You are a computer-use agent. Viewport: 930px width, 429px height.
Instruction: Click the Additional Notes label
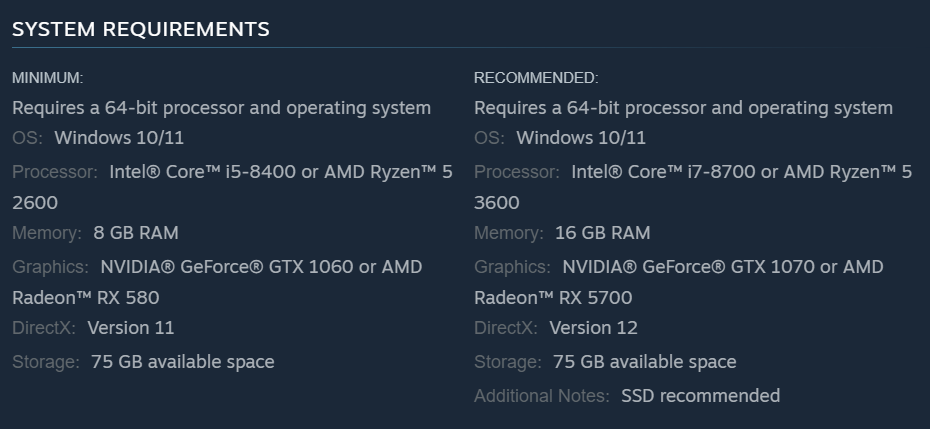point(542,396)
